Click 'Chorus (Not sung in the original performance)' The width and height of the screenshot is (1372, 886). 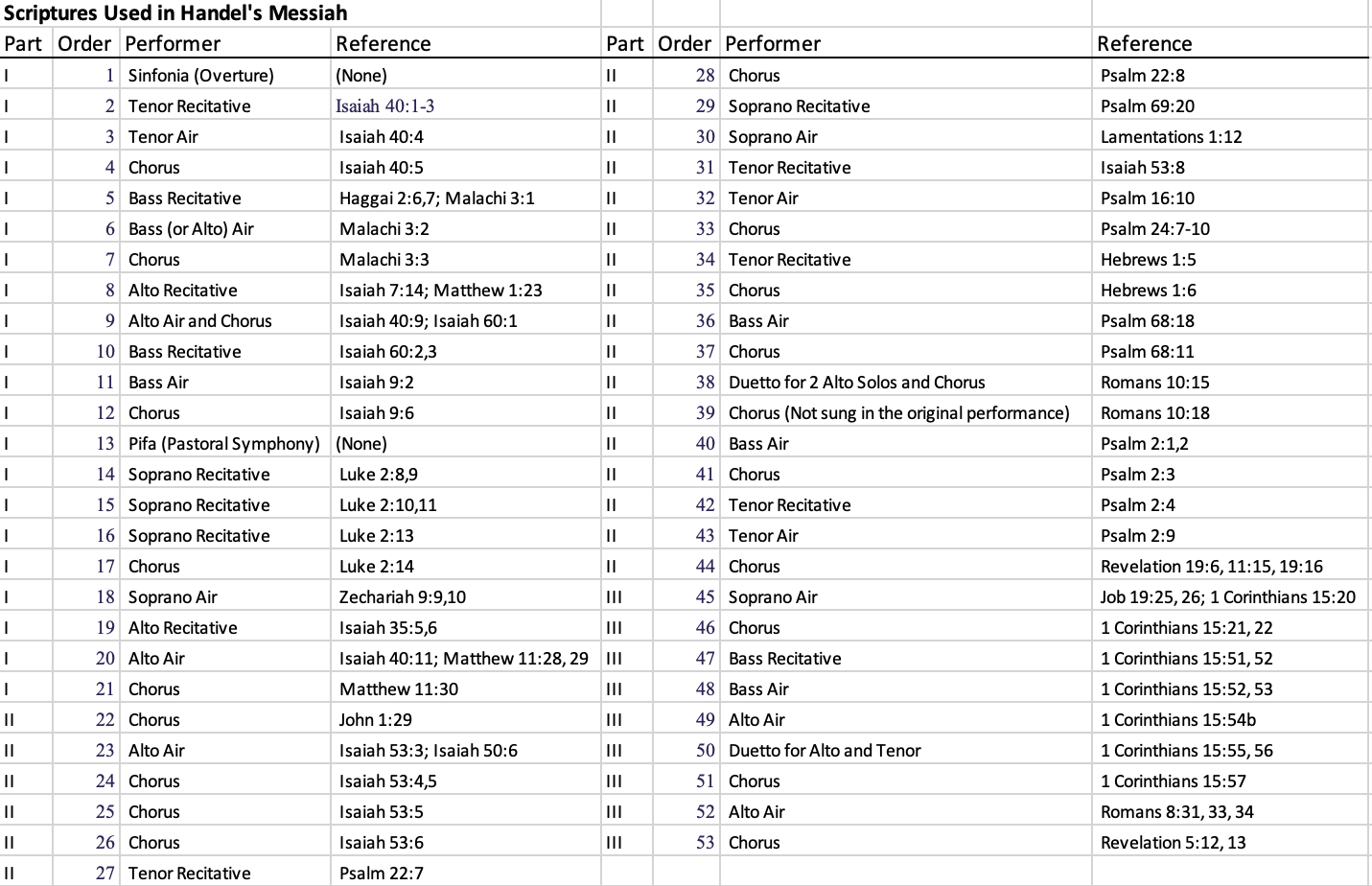coord(898,413)
